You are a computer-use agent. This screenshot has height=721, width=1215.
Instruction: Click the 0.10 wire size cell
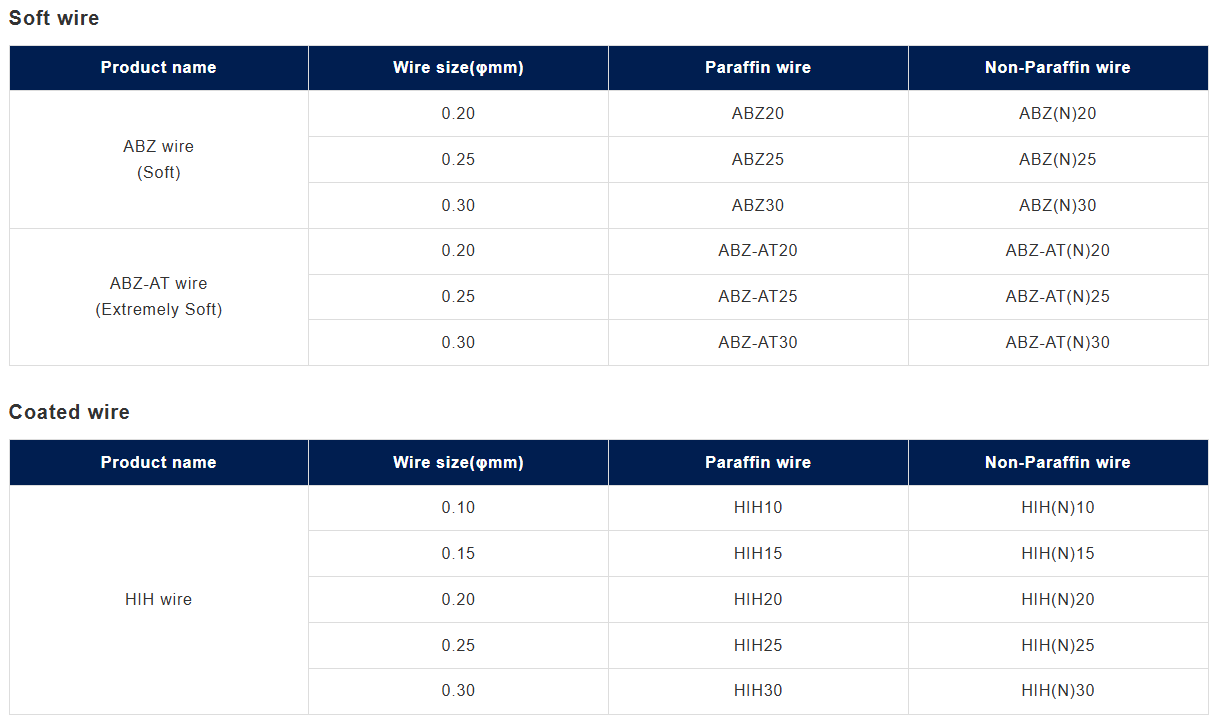[458, 508]
